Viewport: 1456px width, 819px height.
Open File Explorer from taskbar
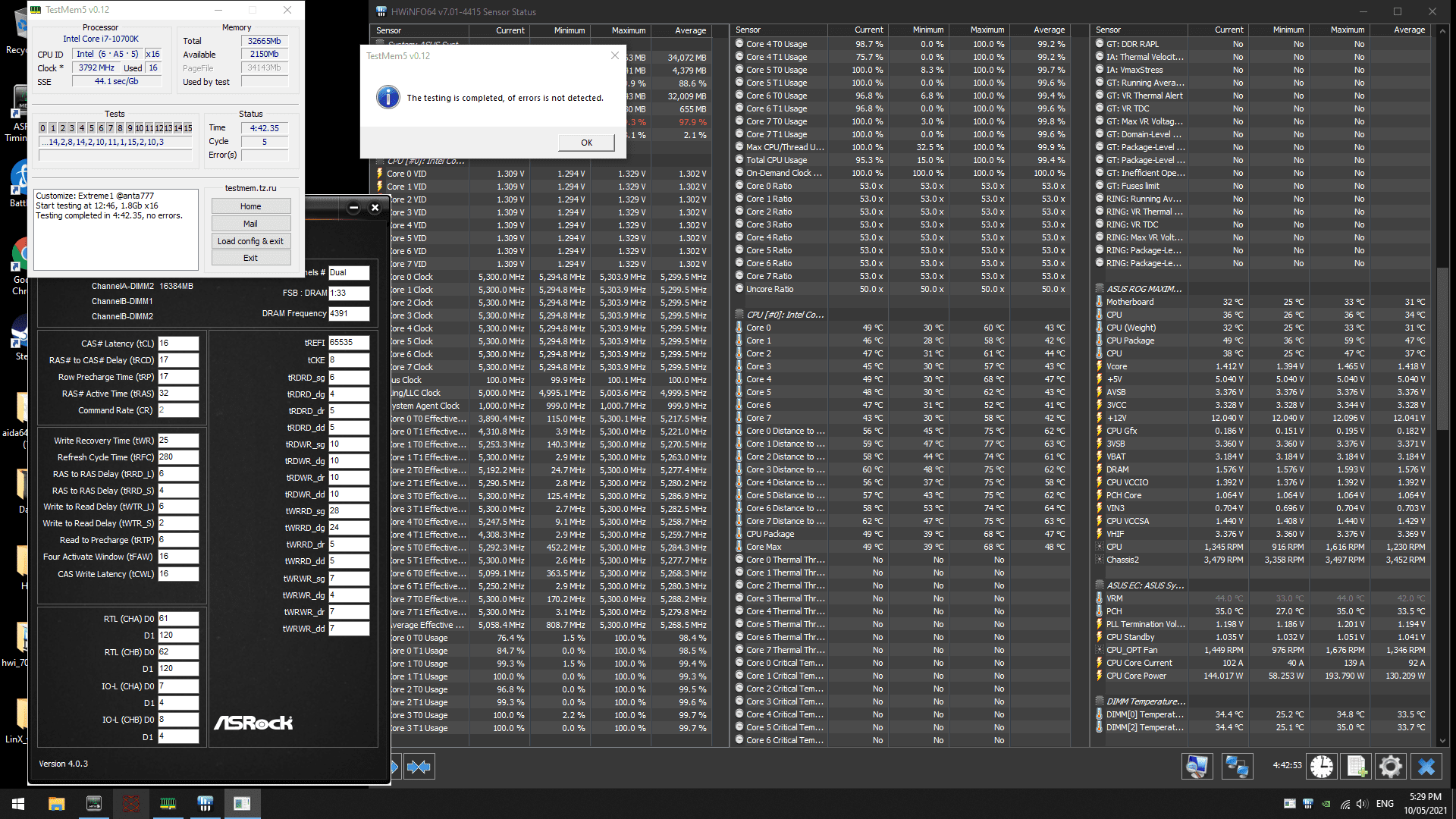click(x=56, y=804)
